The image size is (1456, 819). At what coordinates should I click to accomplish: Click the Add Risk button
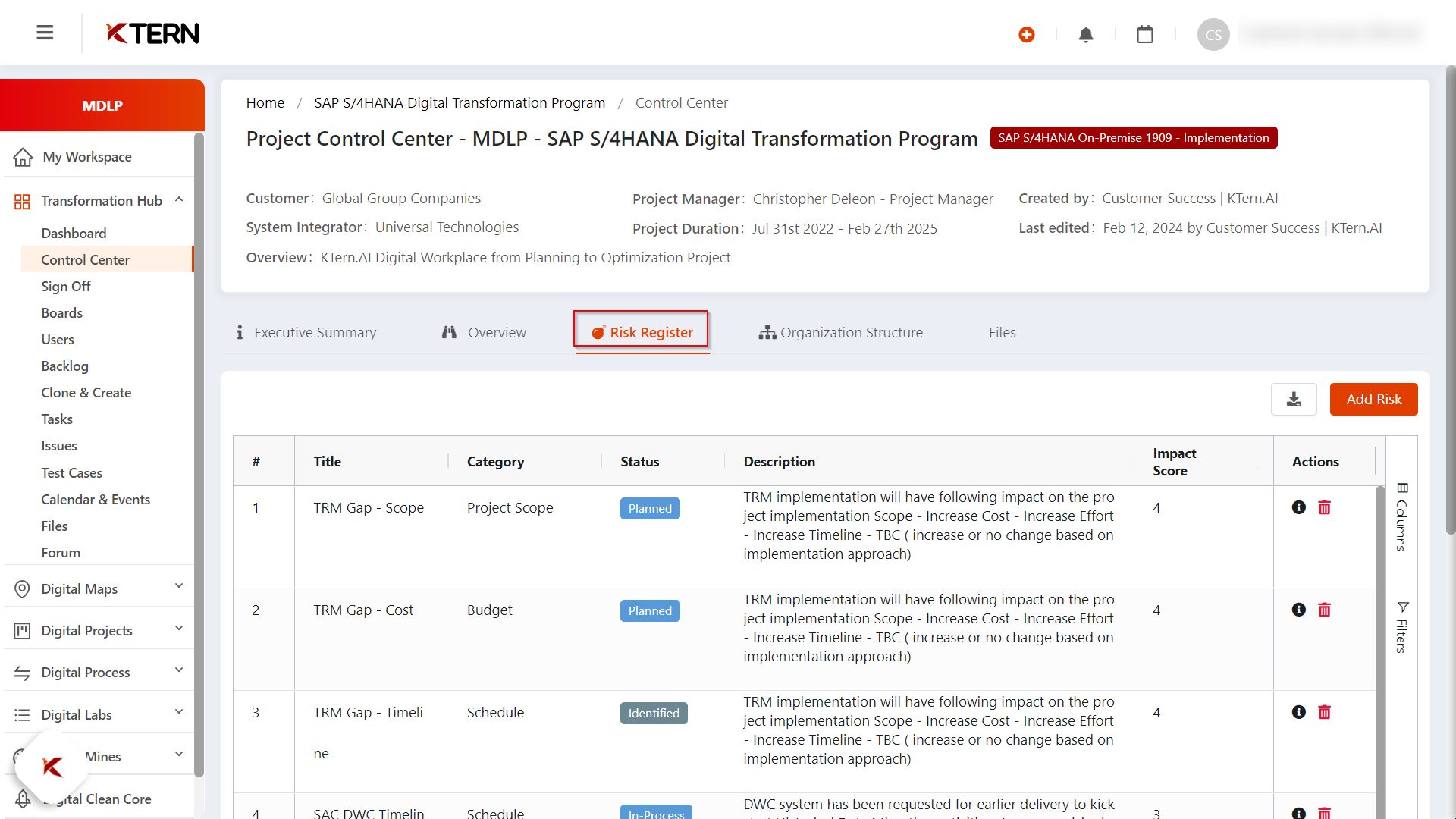1373,399
